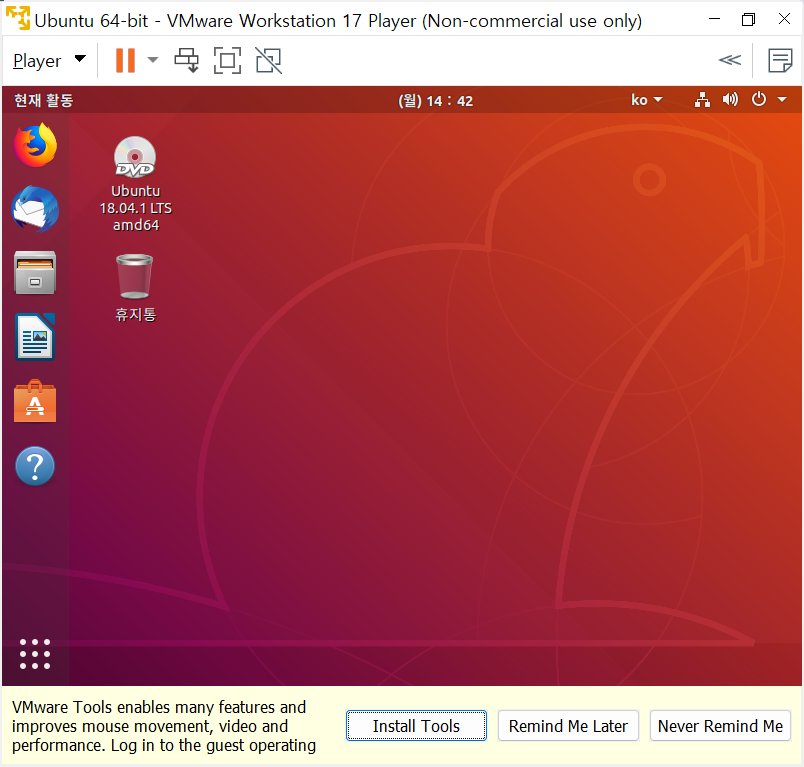Open Files manager from the dock
The height and width of the screenshot is (767, 804).
pos(35,273)
